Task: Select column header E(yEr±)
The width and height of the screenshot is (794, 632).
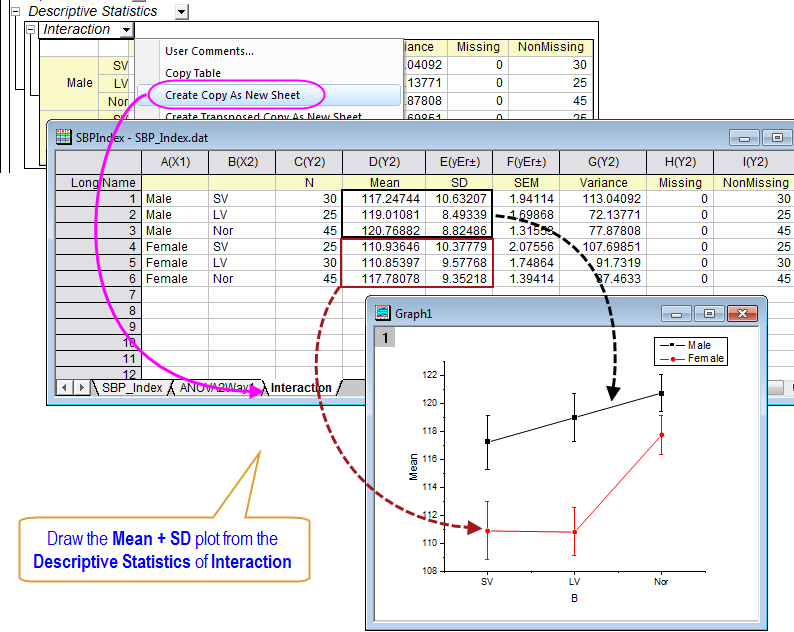Action: pyautogui.click(x=459, y=162)
